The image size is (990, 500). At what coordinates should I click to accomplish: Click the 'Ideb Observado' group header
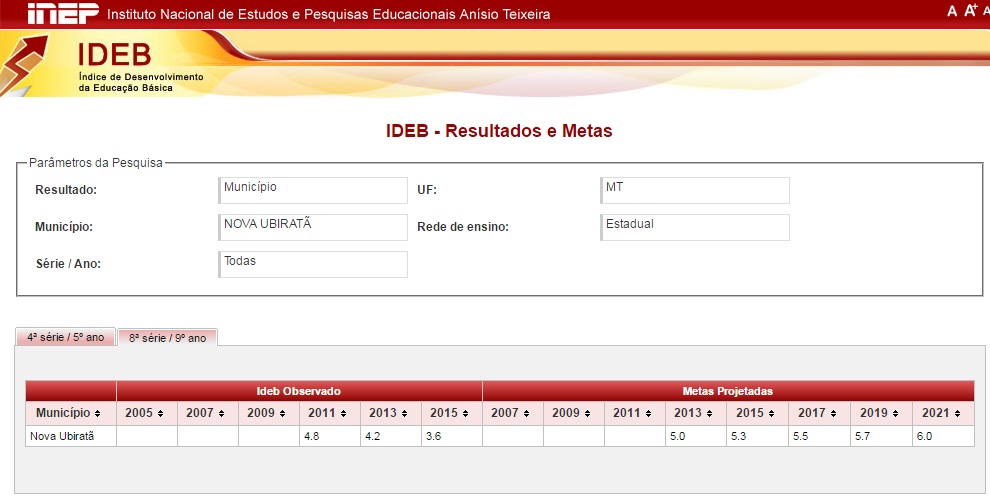tap(299, 391)
